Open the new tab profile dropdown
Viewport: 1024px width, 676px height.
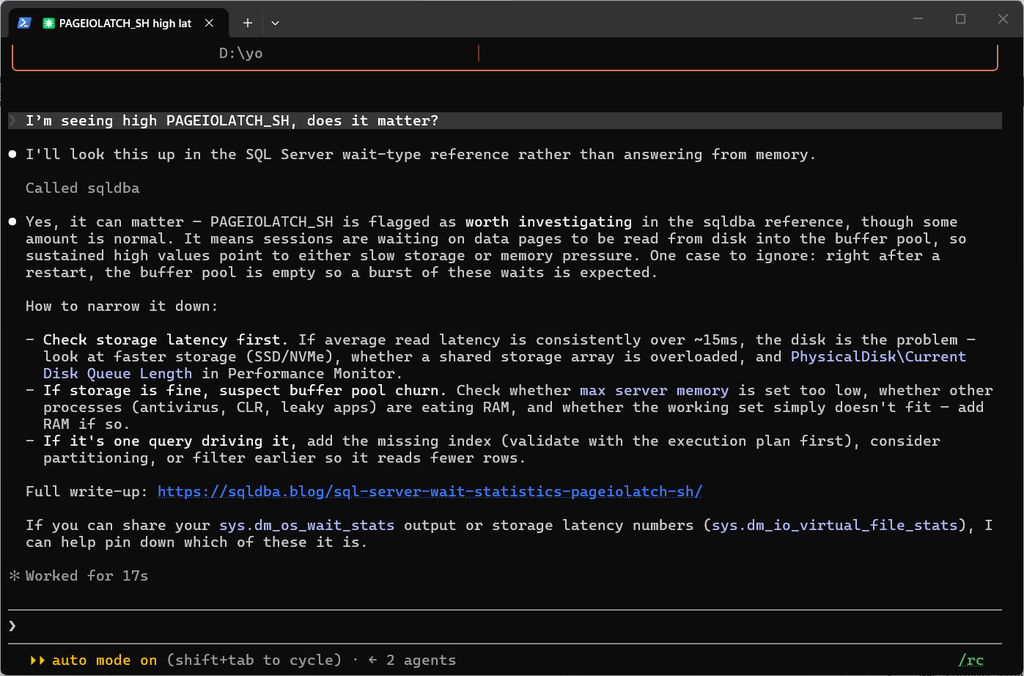pos(275,23)
